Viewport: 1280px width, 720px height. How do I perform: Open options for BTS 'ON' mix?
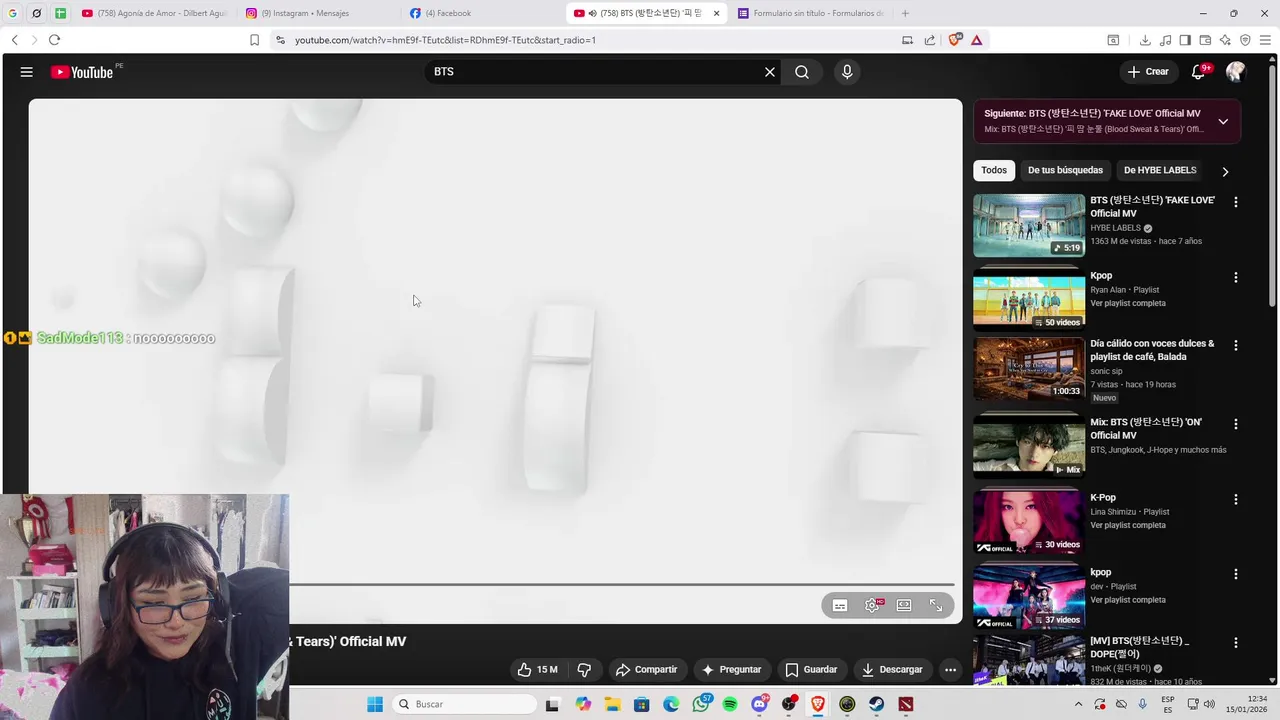tap(1236, 424)
